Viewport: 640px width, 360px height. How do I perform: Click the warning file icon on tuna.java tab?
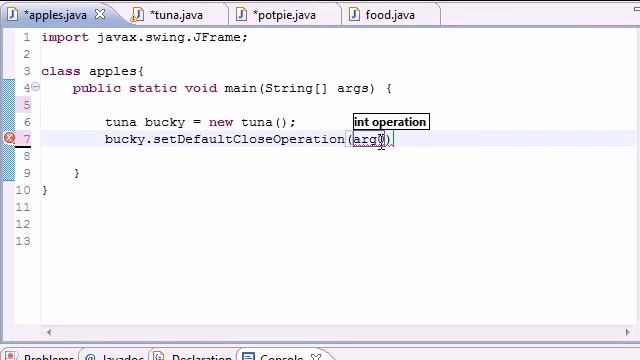point(137,15)
